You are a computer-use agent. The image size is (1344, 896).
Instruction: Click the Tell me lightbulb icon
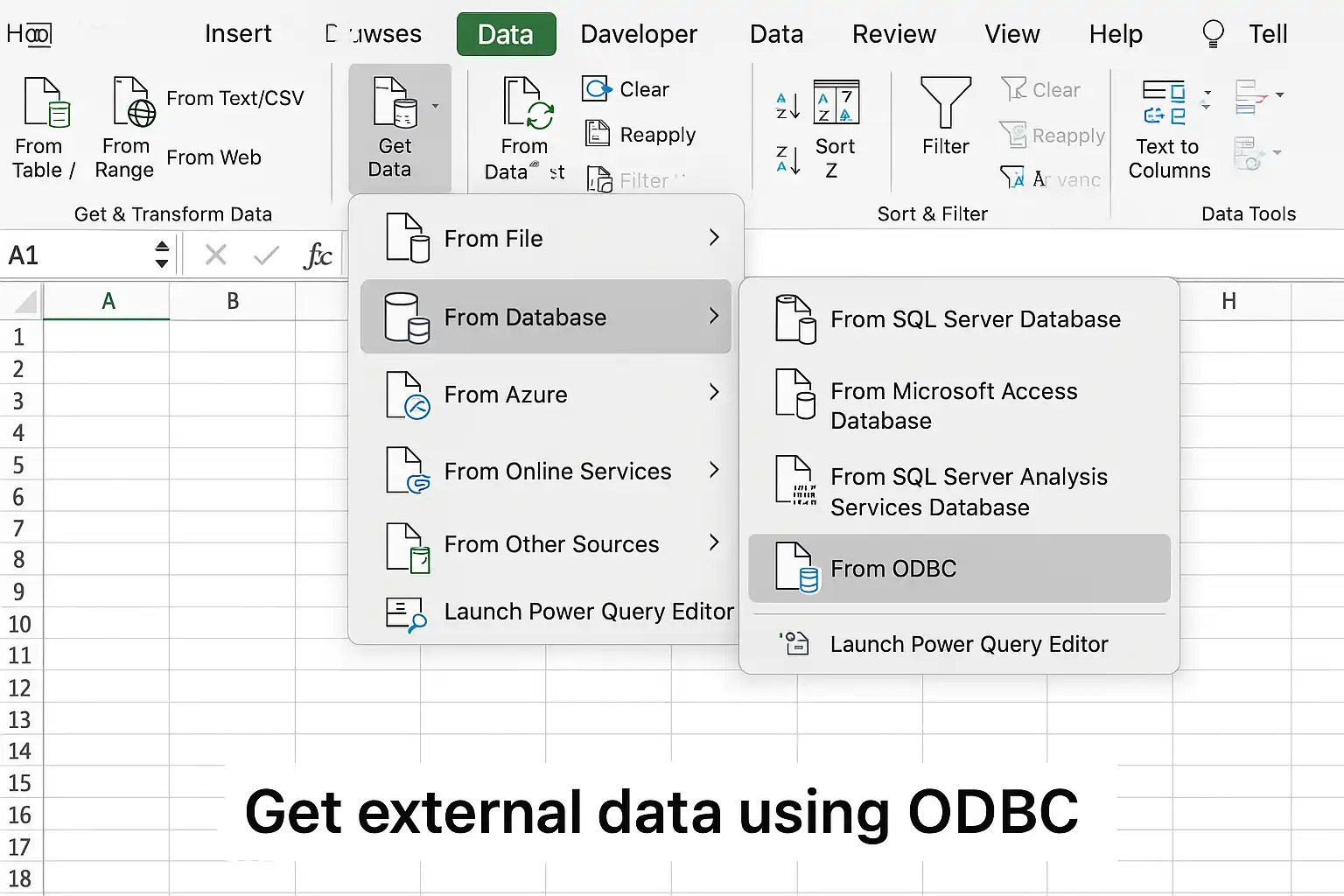[1213, 34]
